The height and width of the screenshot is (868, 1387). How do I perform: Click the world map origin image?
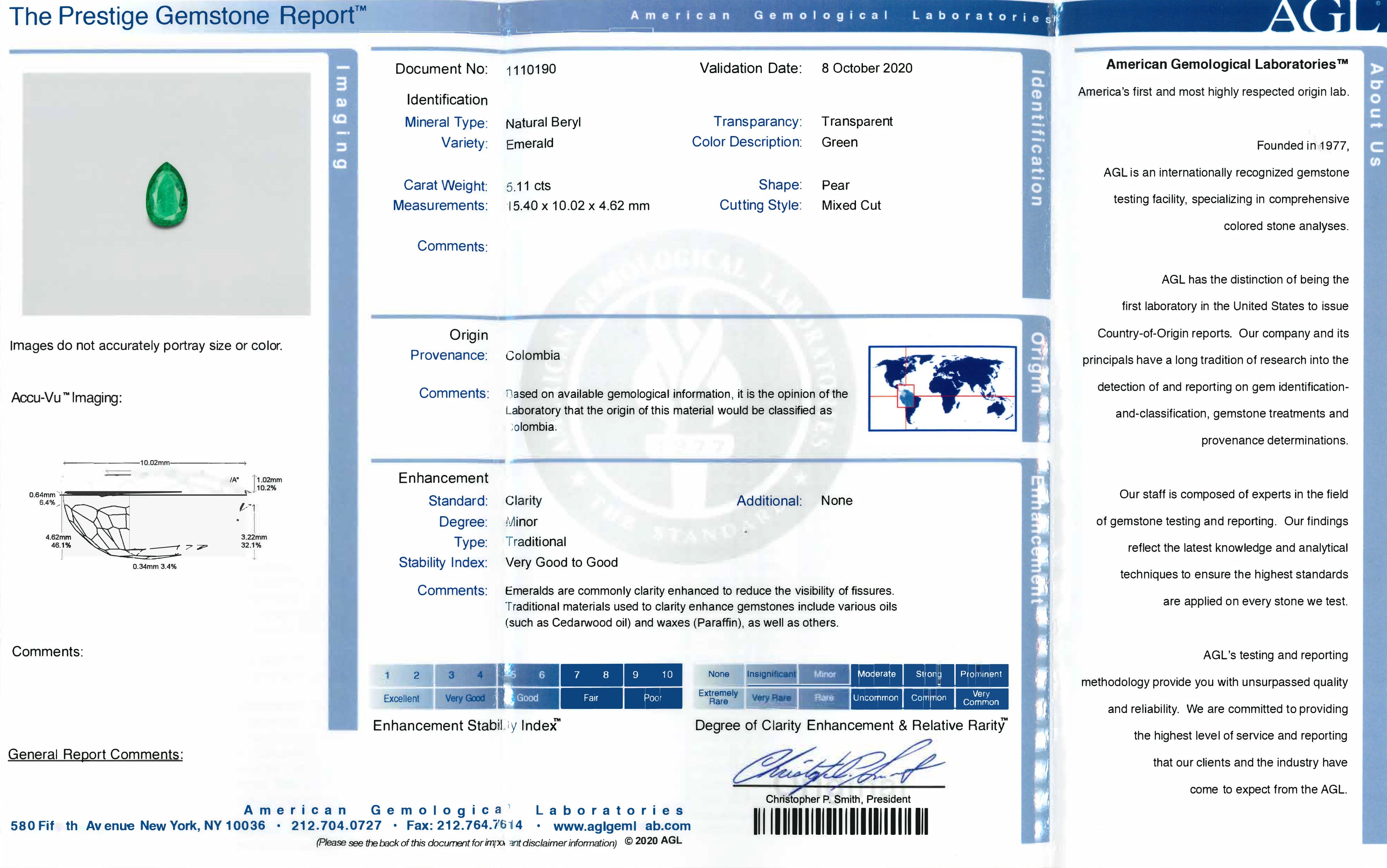coord(942,388)
